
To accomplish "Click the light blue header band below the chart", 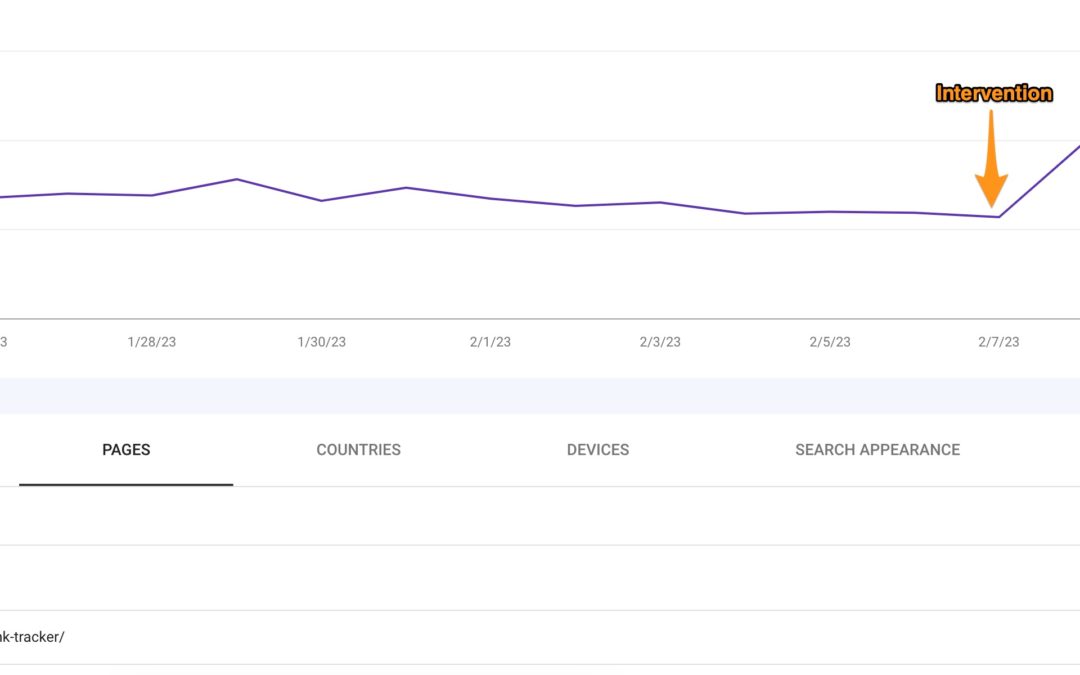I will click(540, 395).
